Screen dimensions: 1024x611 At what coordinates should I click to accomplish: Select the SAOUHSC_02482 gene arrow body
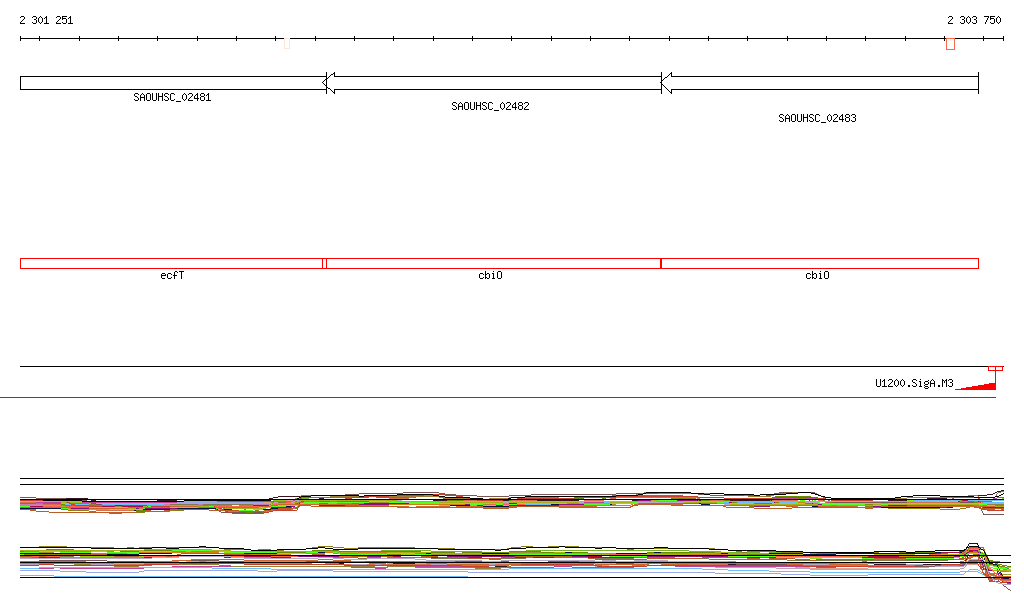[493, 83]
